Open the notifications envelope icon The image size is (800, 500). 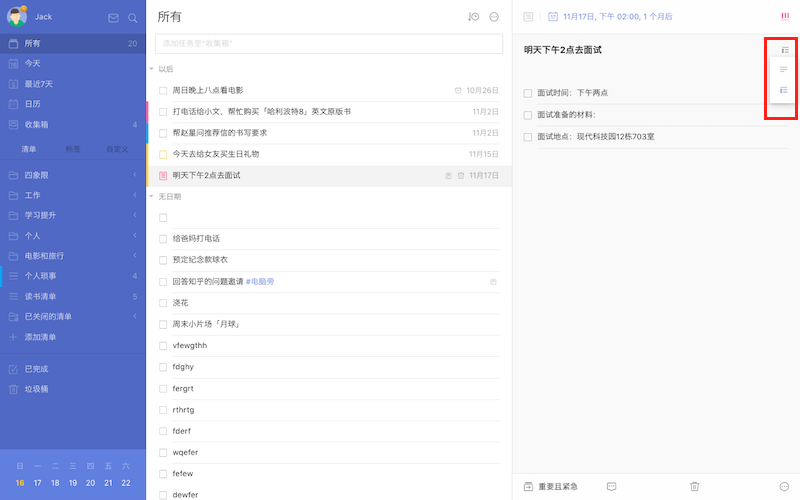[113, 18]
